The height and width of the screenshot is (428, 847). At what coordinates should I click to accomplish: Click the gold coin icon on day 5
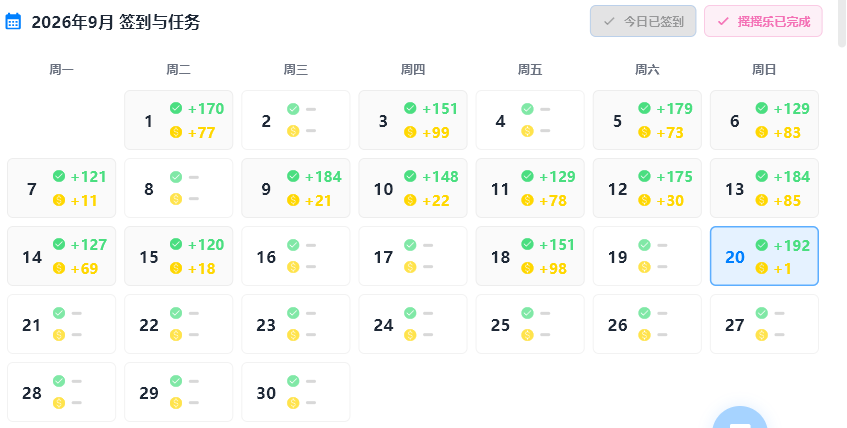644,132
